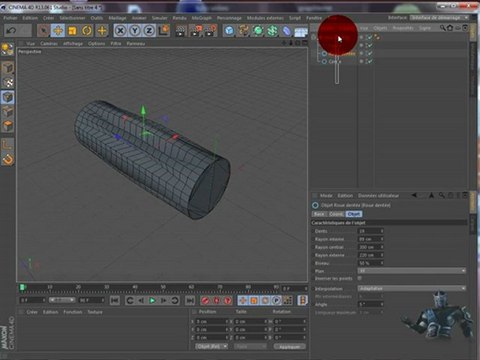
Task: Toggle automatic keyframing red button
Action: pyautogui.click(x=216, y=301)
